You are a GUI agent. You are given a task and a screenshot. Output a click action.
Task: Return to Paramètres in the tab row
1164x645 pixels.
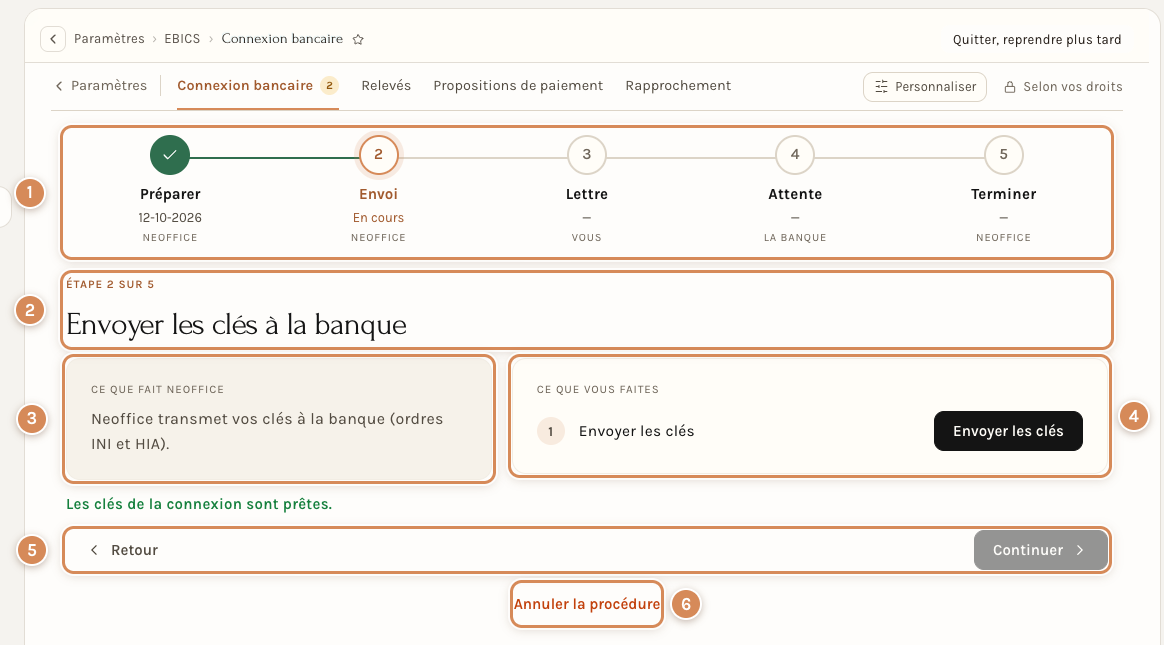click(101, 85)
